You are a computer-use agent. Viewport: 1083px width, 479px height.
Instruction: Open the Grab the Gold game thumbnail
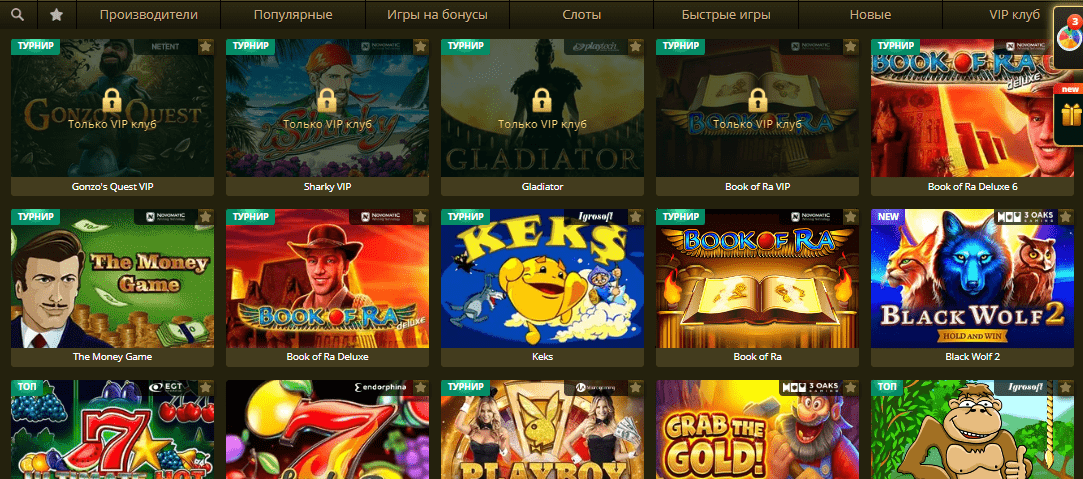click(x=758, y=429)
